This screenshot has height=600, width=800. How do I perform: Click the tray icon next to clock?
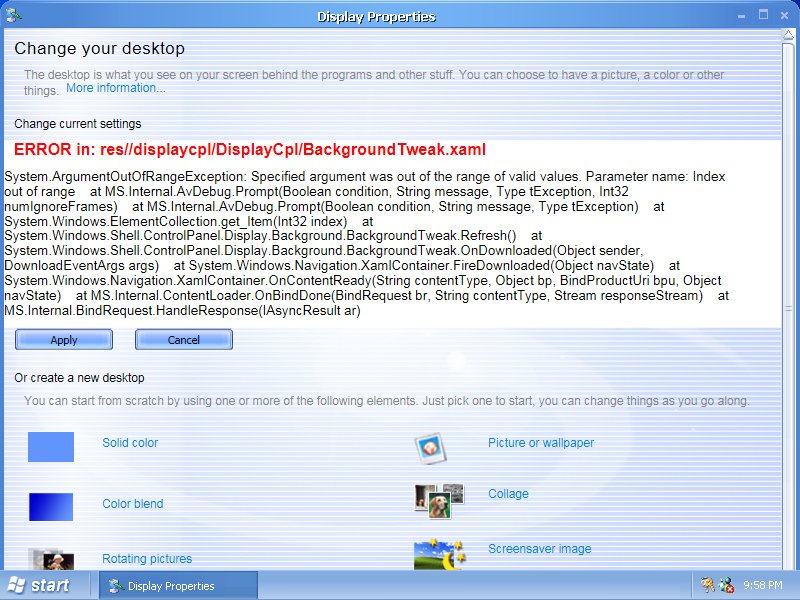(726, 585)
